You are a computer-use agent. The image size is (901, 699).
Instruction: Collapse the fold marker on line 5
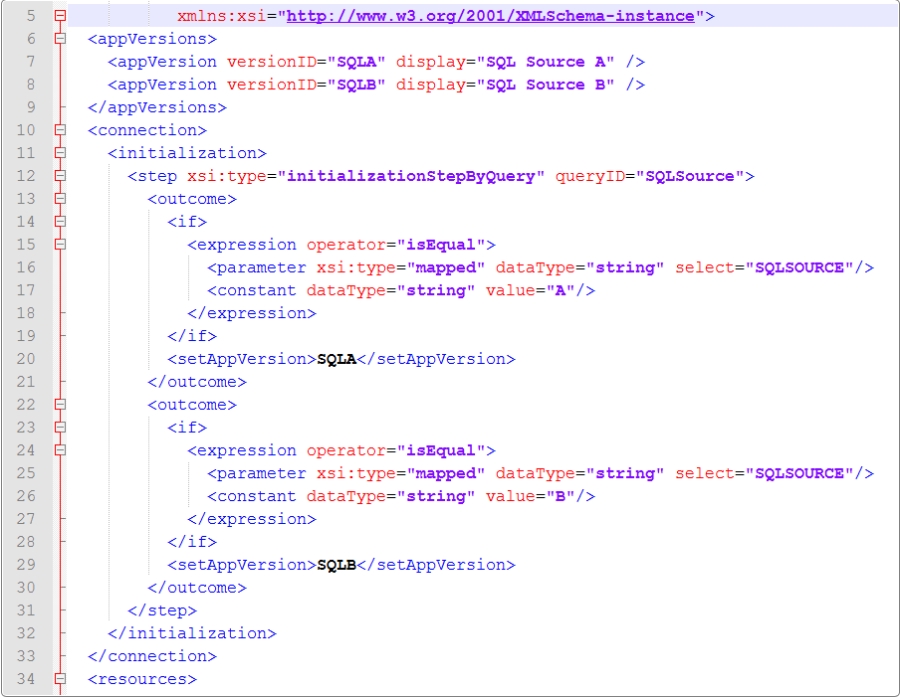point(60,16)
